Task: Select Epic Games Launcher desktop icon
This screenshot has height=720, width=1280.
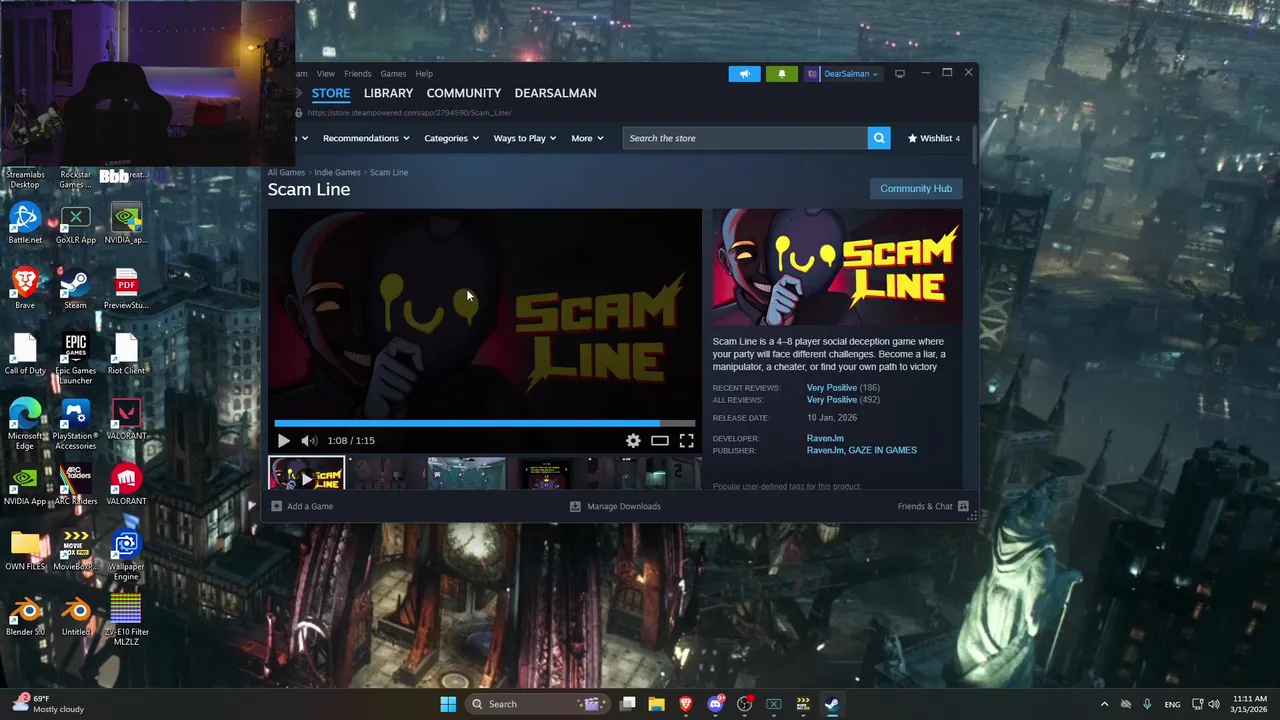Action: pos(76,359)
